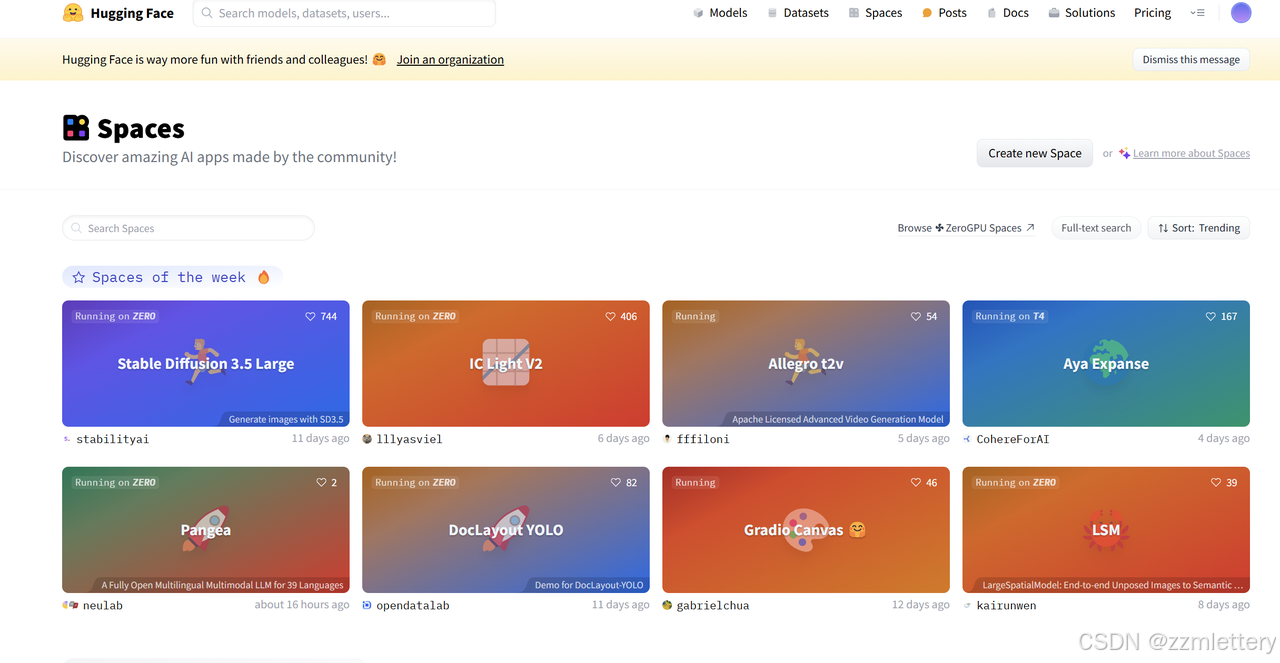Click neulab author name
Image resolution: width=1280 pixels, height=663 pixels.
103,605
